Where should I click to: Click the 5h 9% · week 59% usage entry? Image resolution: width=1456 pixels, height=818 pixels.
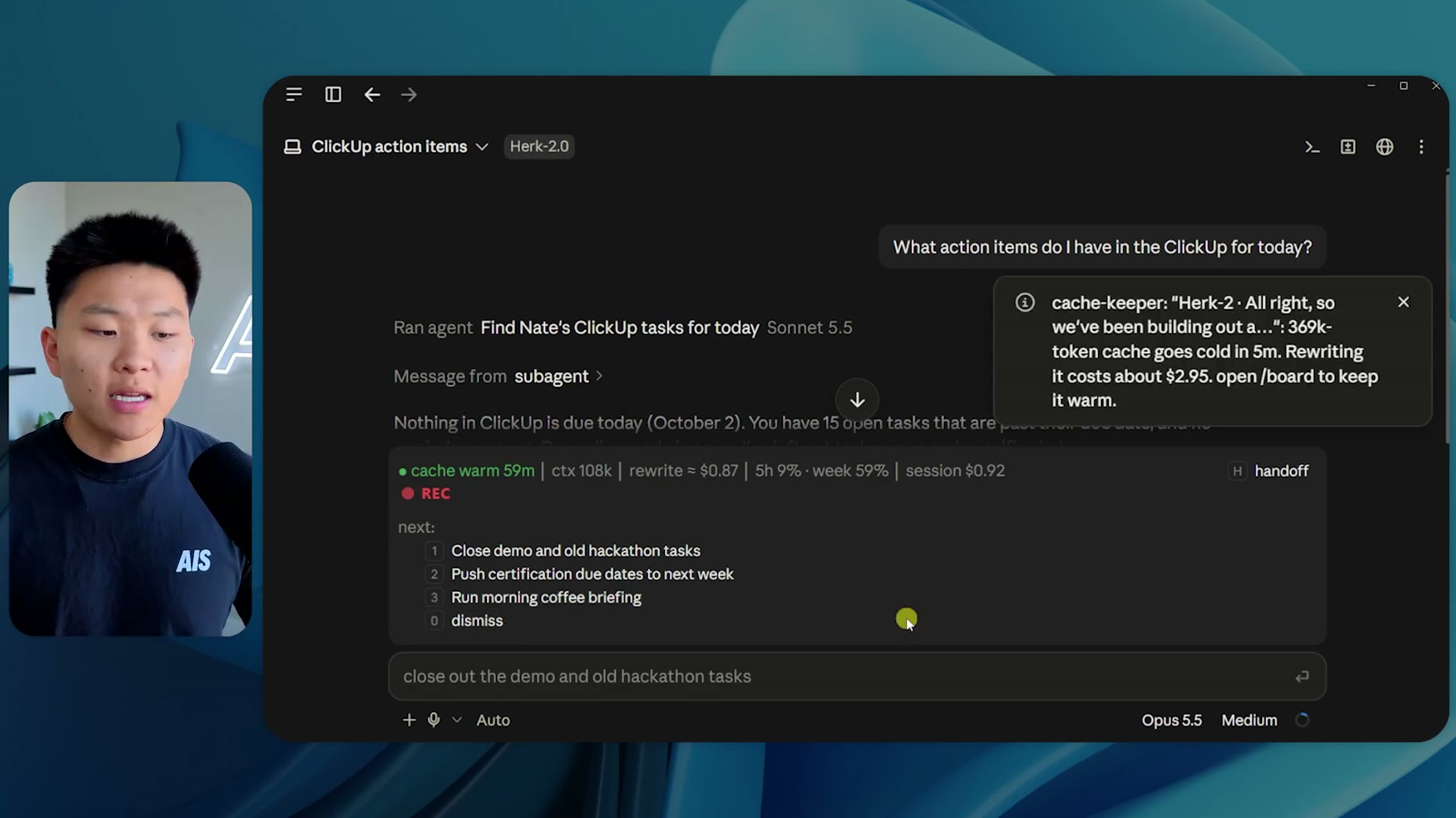(821, 471)
